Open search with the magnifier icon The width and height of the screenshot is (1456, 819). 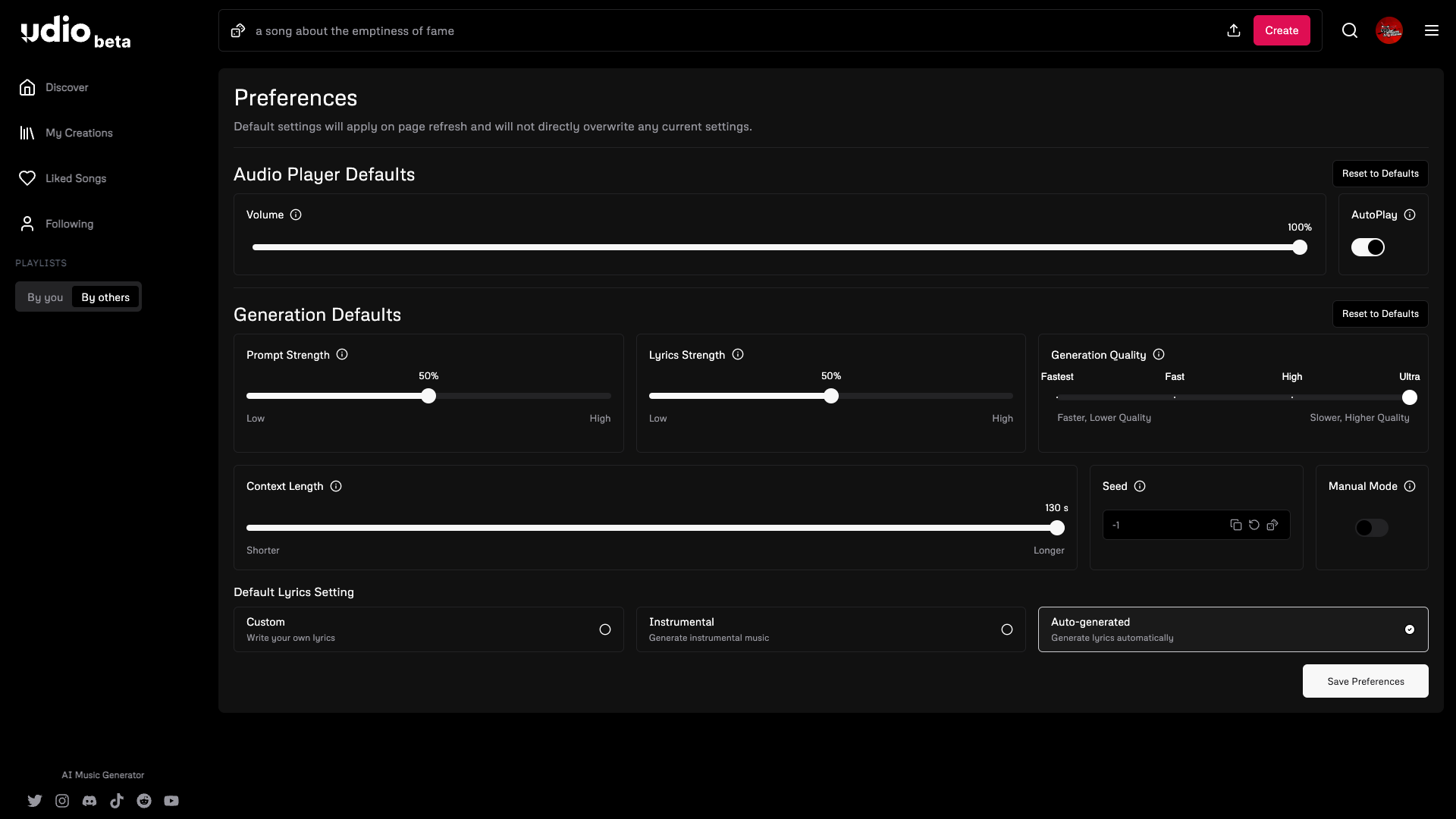coord(1350,30)
